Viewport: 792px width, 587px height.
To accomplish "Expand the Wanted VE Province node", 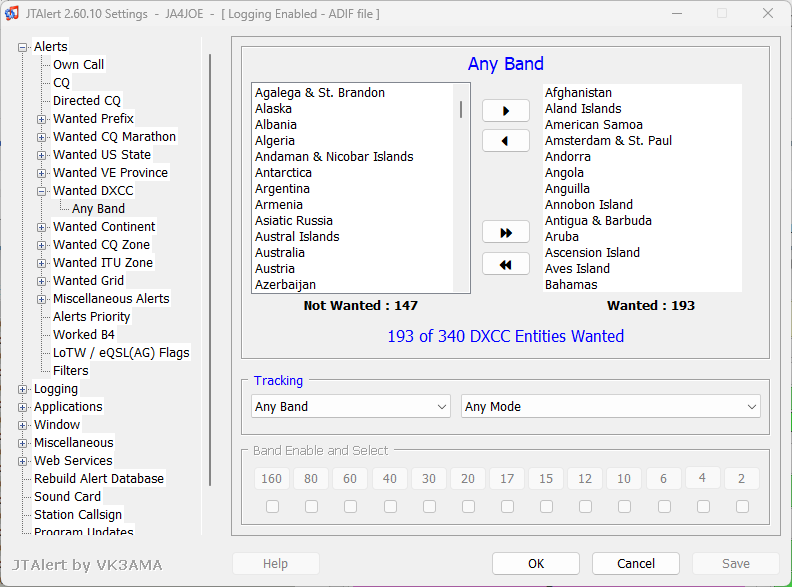I will pyautogui.click(x=42, y=173).
